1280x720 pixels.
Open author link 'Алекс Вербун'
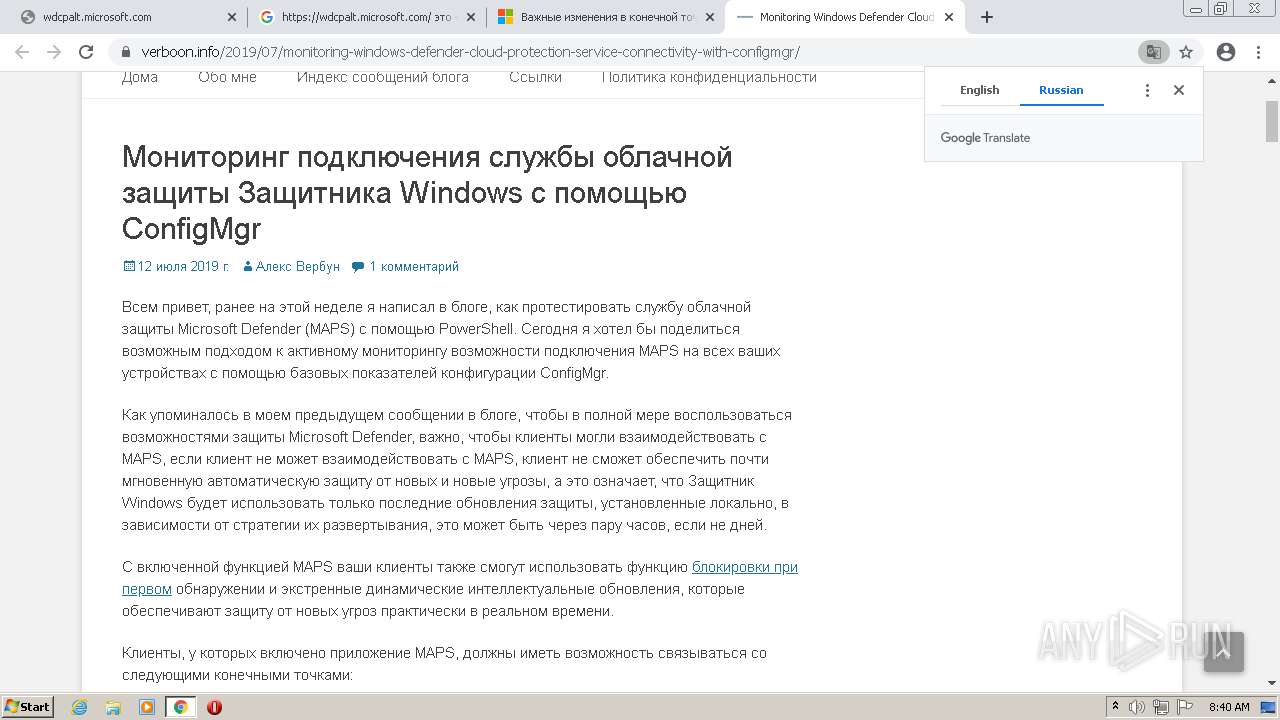297,266
